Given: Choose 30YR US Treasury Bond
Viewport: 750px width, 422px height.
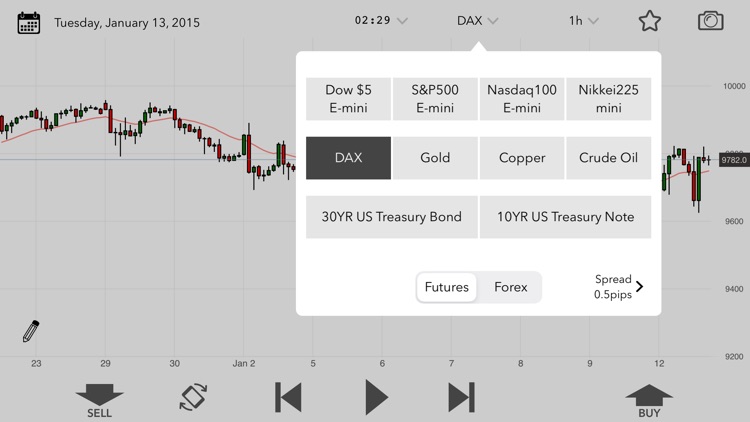Looking at the screenshot, I should pyautogui.click(x=392, y=217).
